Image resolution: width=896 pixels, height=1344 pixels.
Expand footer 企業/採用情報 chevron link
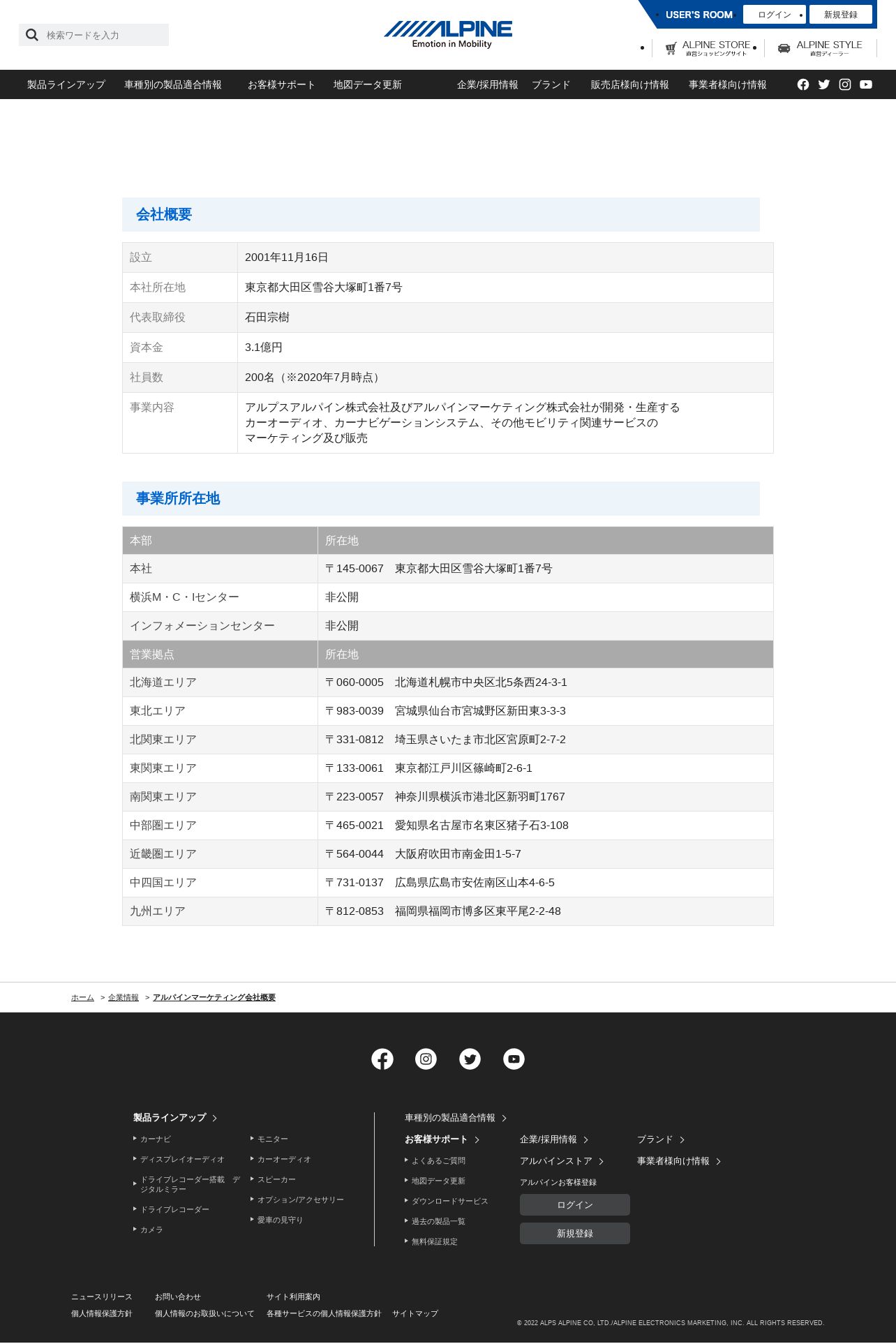(554, 1140)
